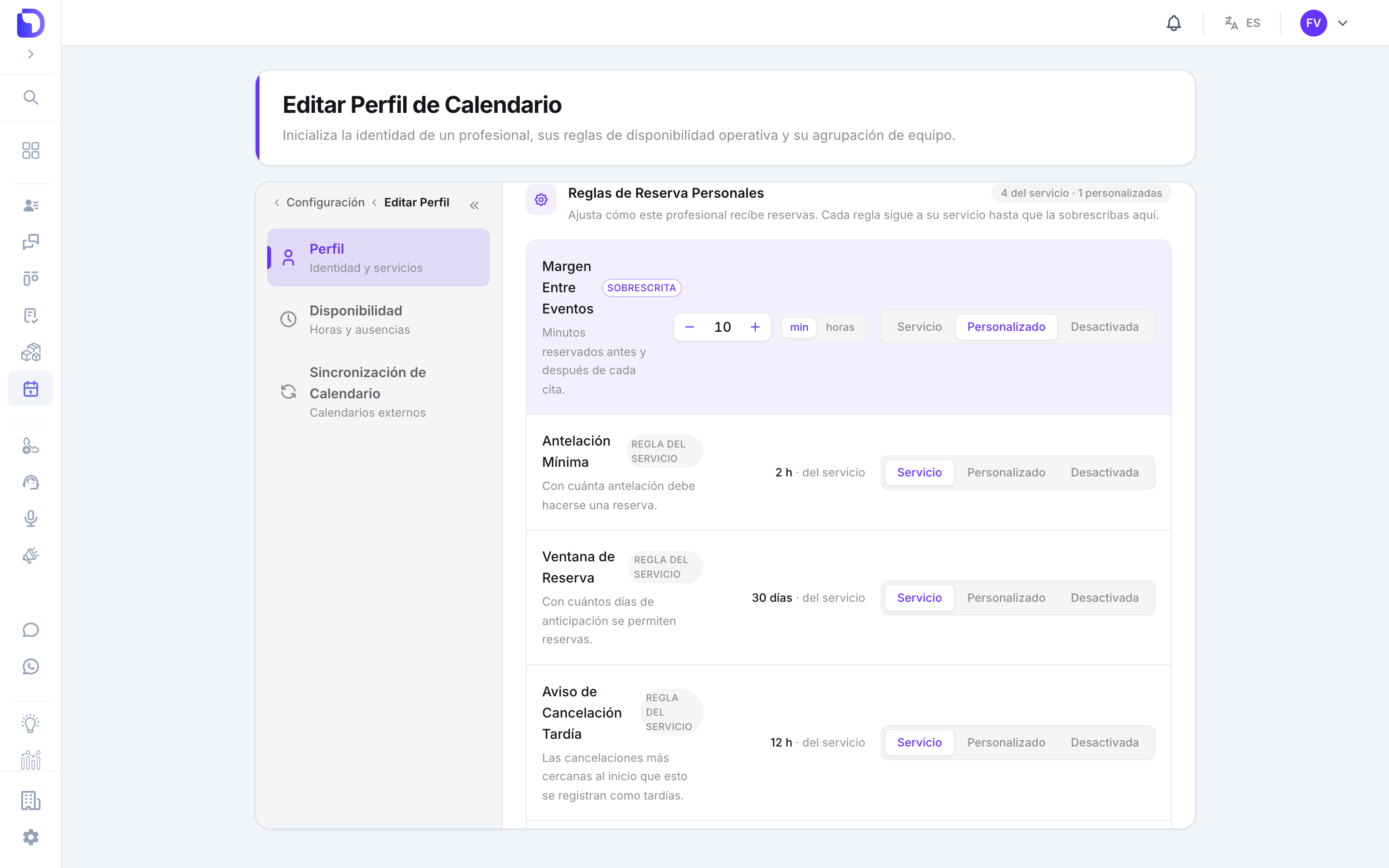Viewport: 1389px width, 868px height.
Task: Click the microphone icon in the sidebar
Action: pyautogui.click(x=30, y=518)
